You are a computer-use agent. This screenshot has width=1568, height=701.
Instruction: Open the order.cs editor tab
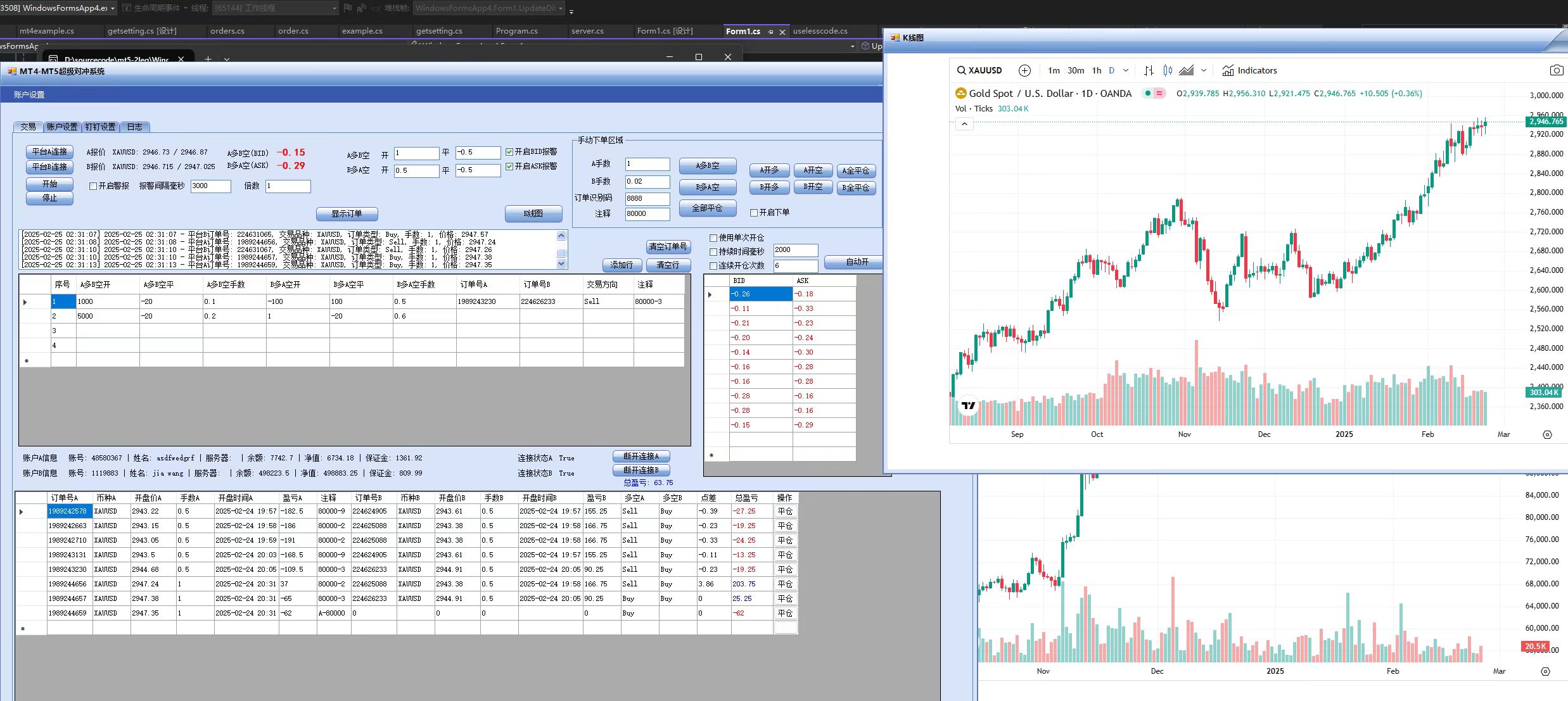[293, 30]
